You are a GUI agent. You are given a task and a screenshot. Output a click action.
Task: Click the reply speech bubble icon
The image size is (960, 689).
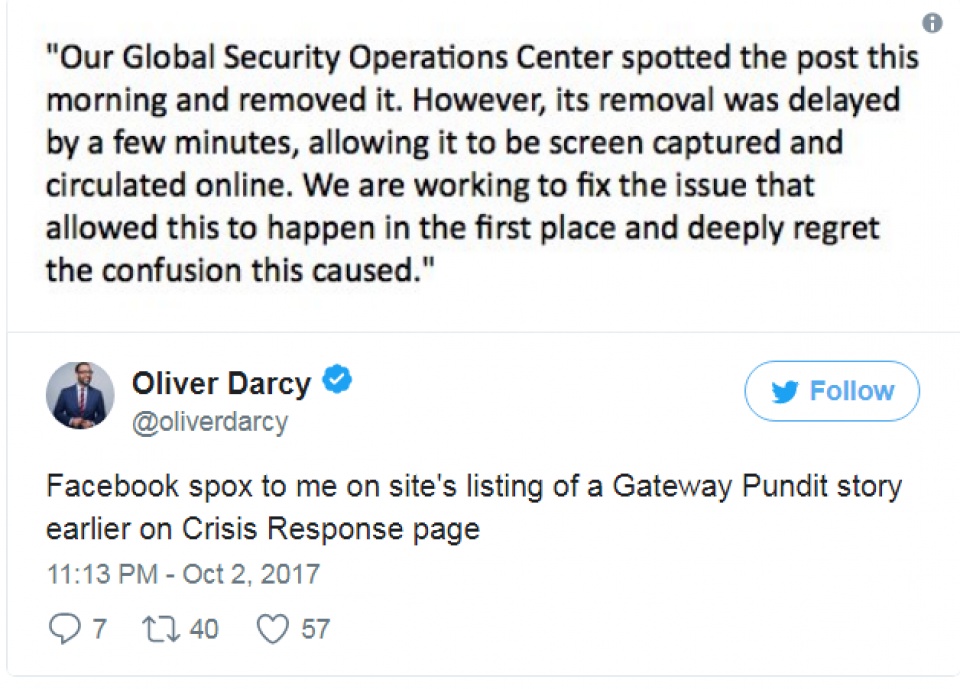(x=62, y=628)
